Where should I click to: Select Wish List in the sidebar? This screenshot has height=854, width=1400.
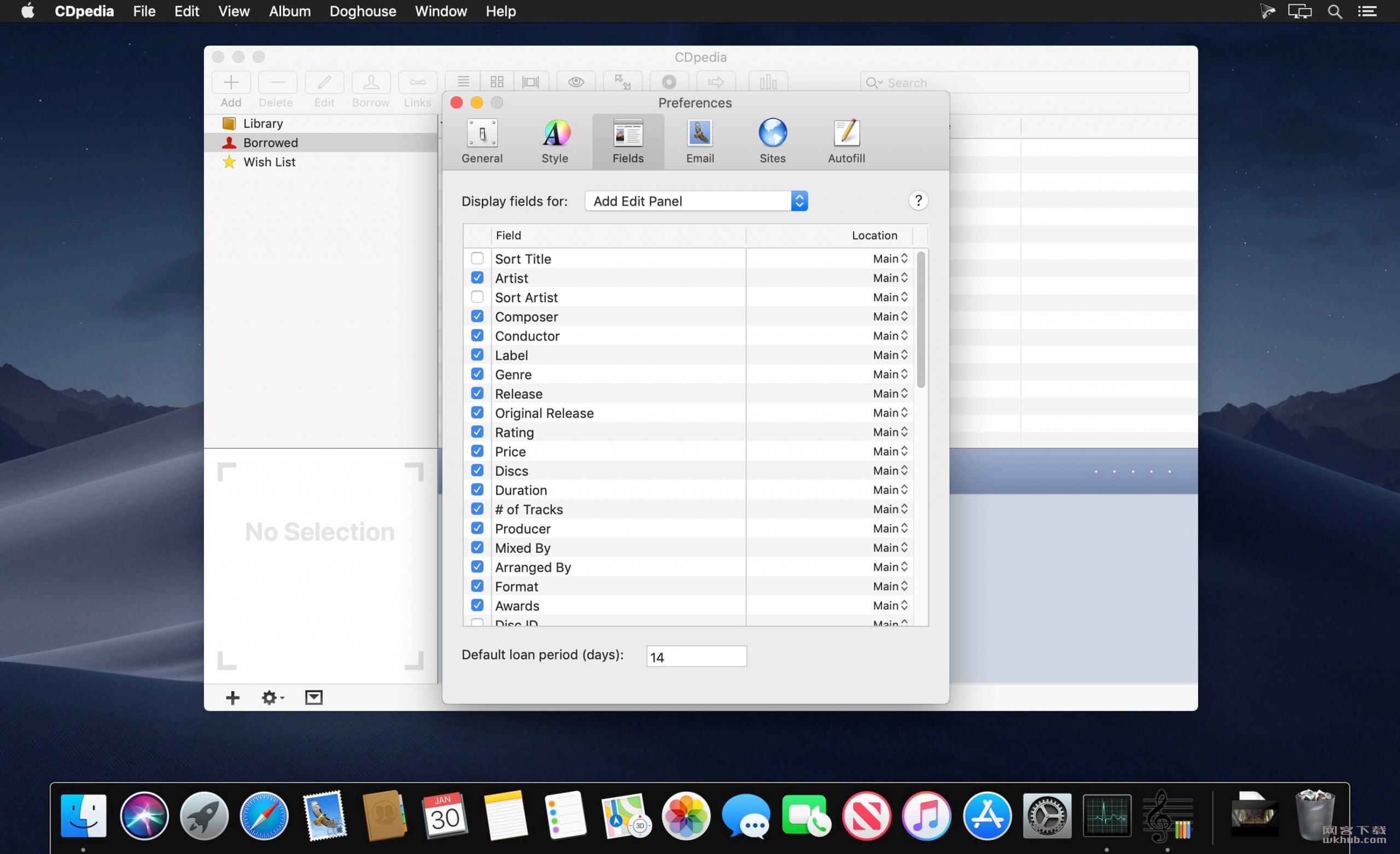point(321,162)
